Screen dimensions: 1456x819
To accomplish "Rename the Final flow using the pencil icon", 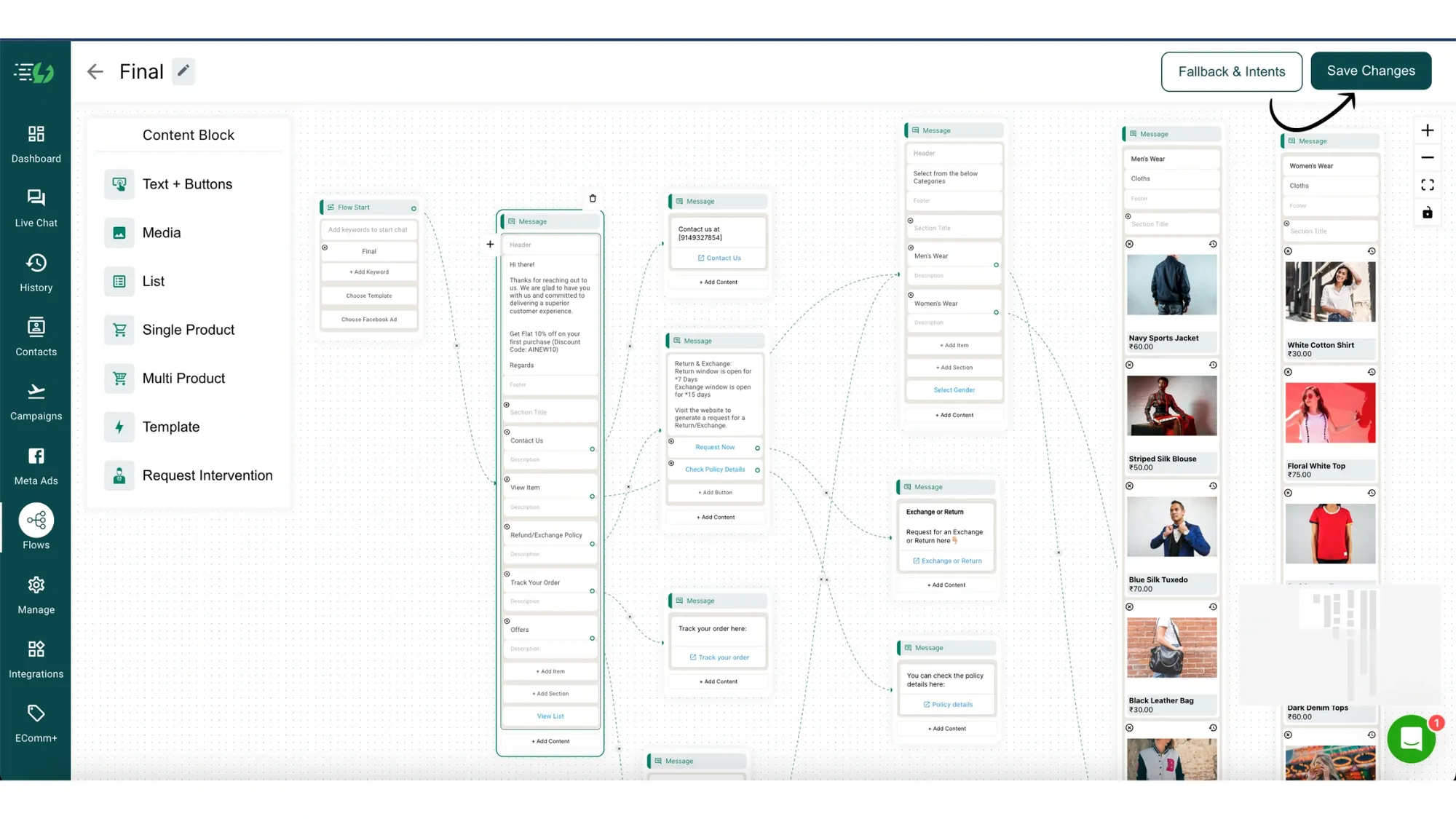I will pyautogui.click(x=183, y=71).
